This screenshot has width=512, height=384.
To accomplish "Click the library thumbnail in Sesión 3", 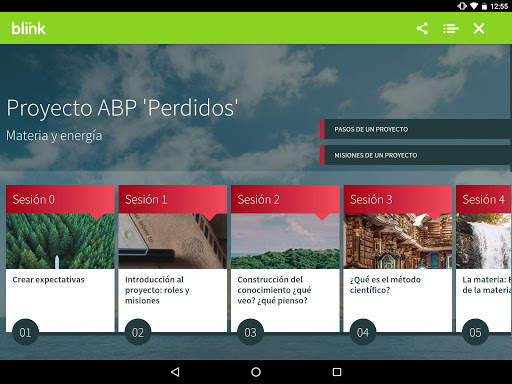I will [x=398, y=241].
